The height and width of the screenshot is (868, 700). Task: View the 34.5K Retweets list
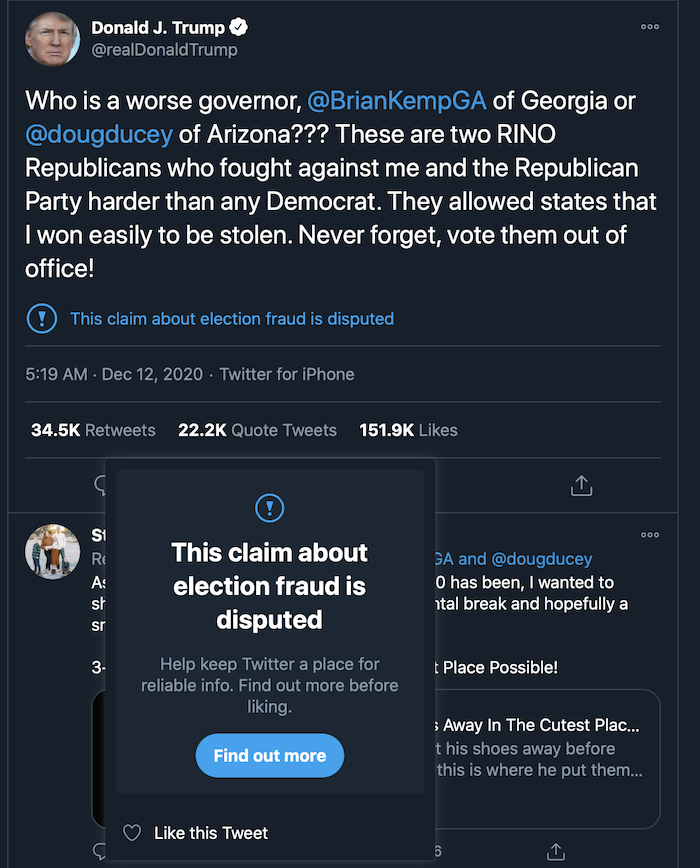click(x=93, y=430)
